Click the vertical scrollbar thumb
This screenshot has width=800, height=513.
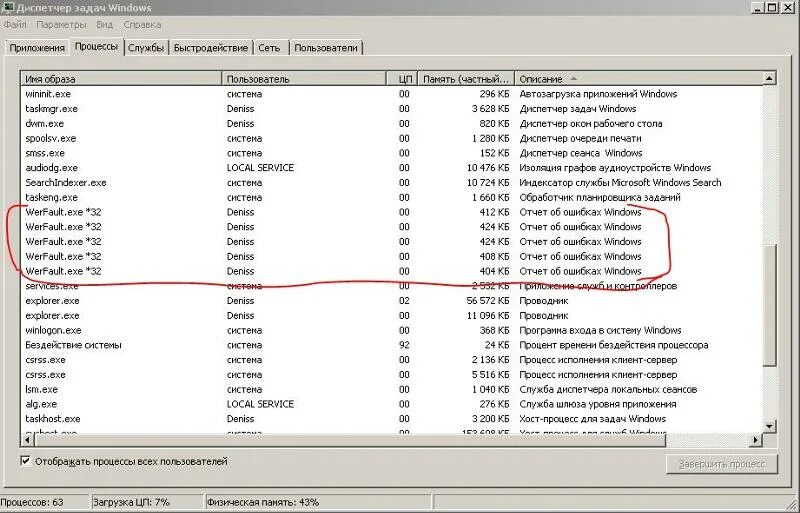click(x=769, y=304)
